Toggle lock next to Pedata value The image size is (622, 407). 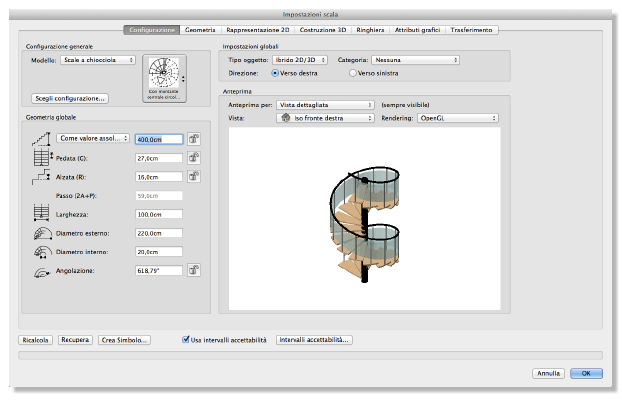click(x=194, y=158)
